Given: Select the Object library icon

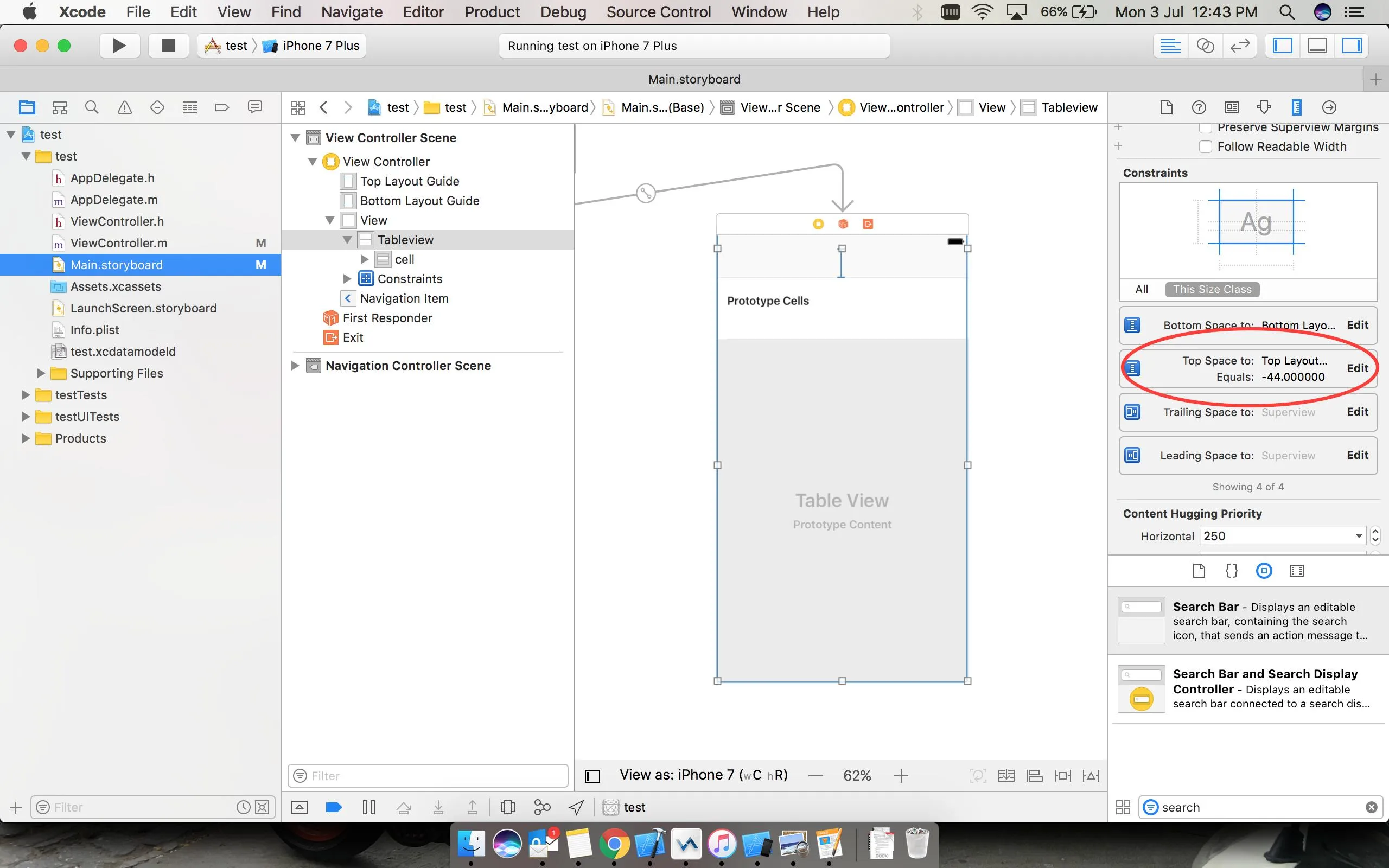Looking at the screenshot, I should pyautogui.click(x=1264, y=571).
